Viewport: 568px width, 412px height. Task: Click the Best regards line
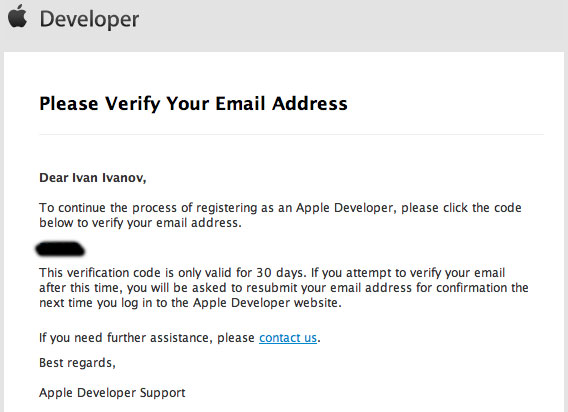coord(78,363)
